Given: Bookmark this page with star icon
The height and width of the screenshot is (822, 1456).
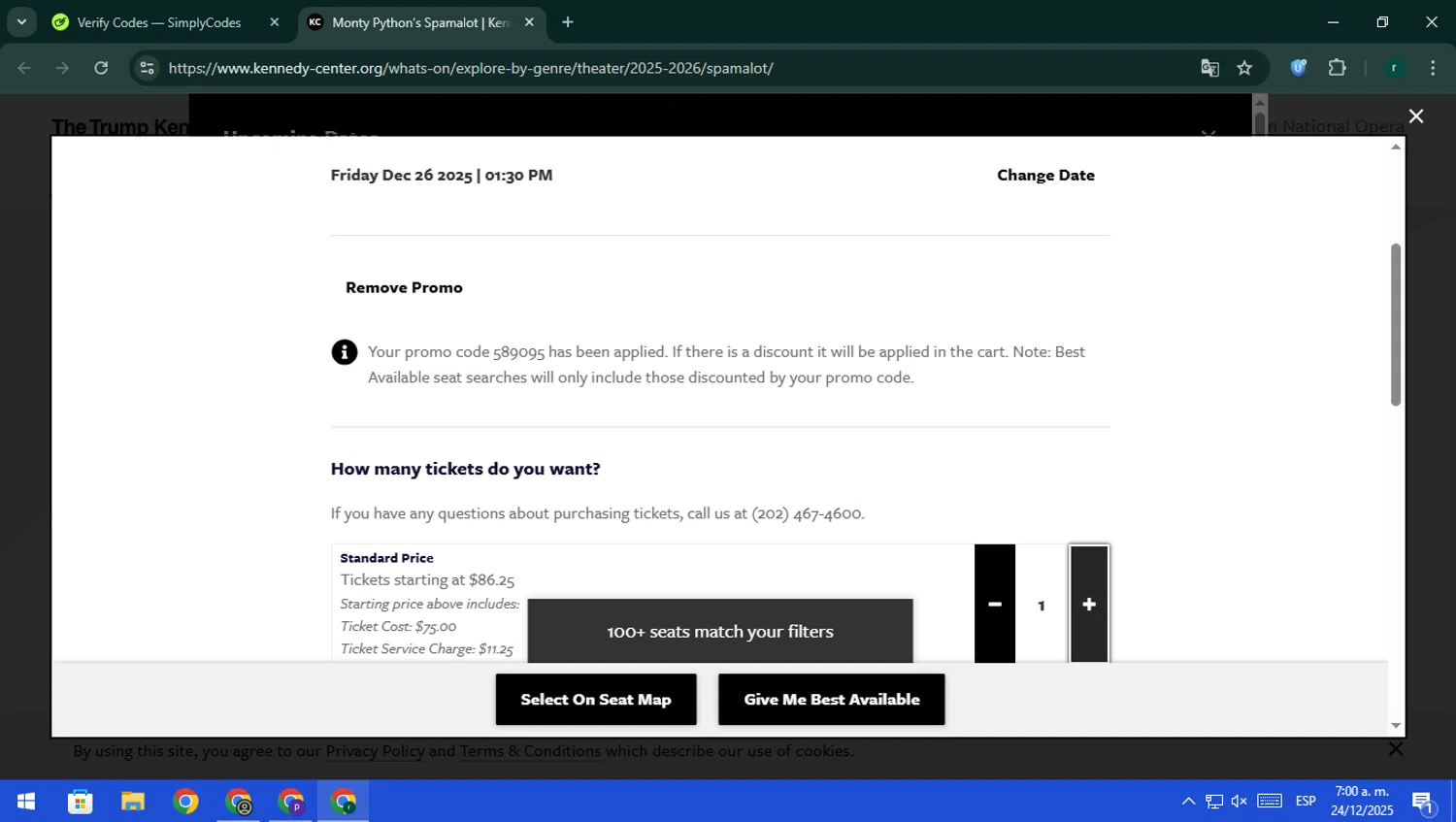Looking at the screenshot, I should point(1244,68).
